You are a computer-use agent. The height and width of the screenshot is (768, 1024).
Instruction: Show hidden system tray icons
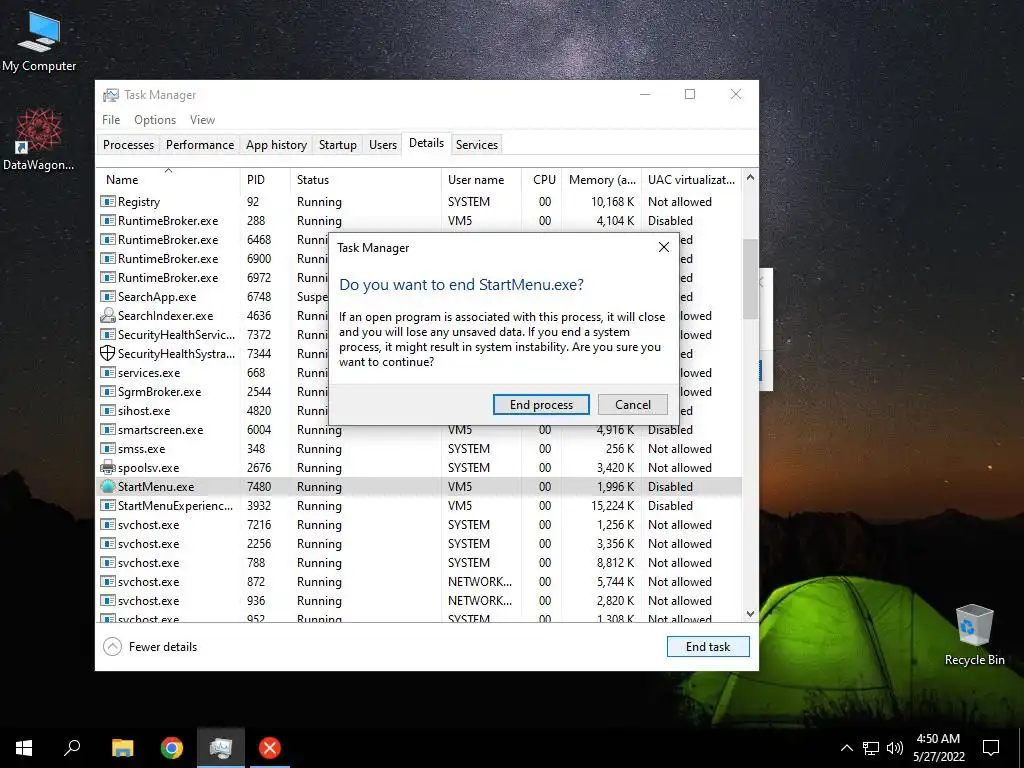pos(846,748)
